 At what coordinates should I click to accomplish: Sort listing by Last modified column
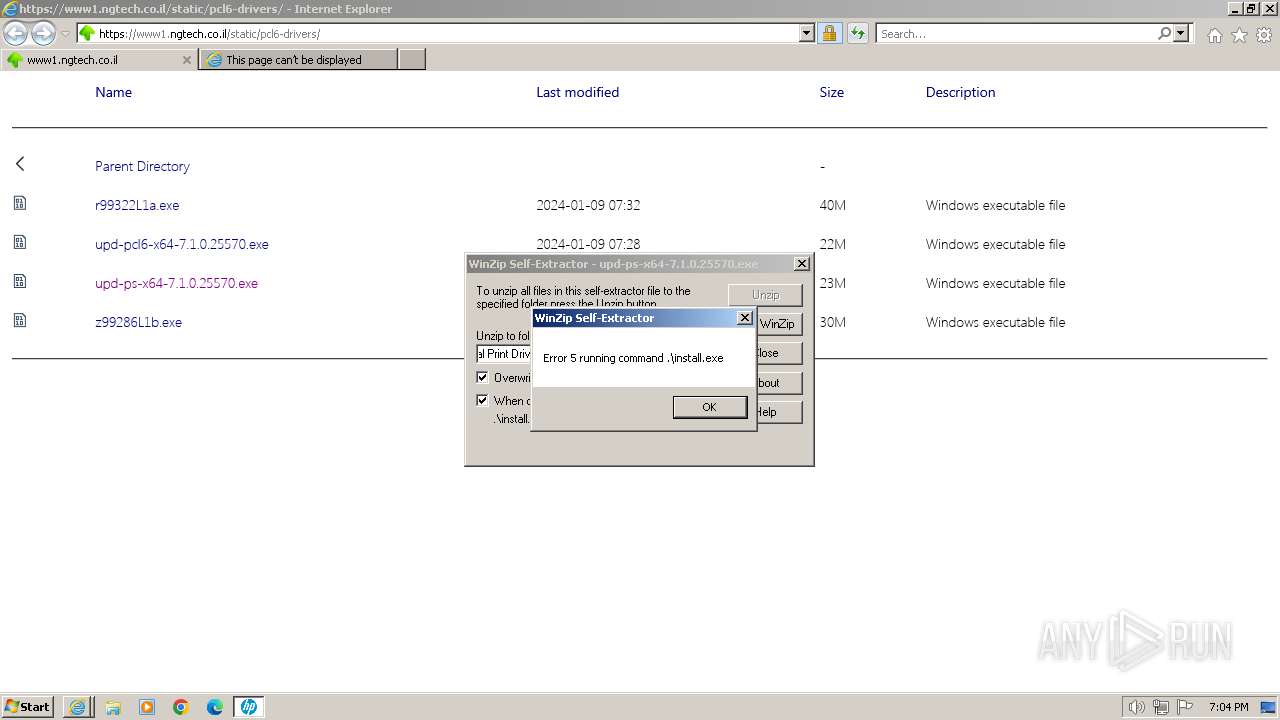(x=577, y=92)
